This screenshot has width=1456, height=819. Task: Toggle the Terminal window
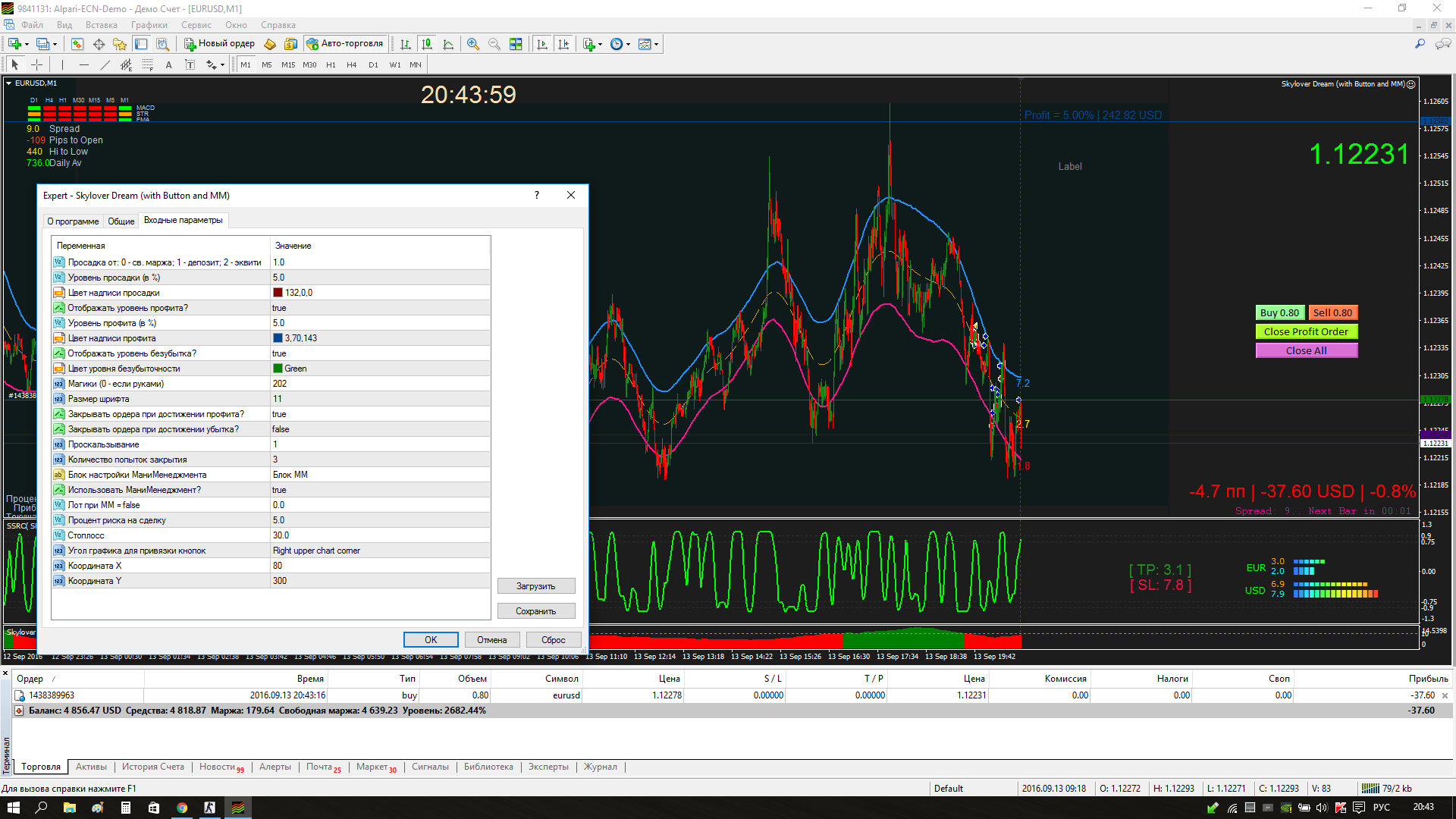click(141, 44)
